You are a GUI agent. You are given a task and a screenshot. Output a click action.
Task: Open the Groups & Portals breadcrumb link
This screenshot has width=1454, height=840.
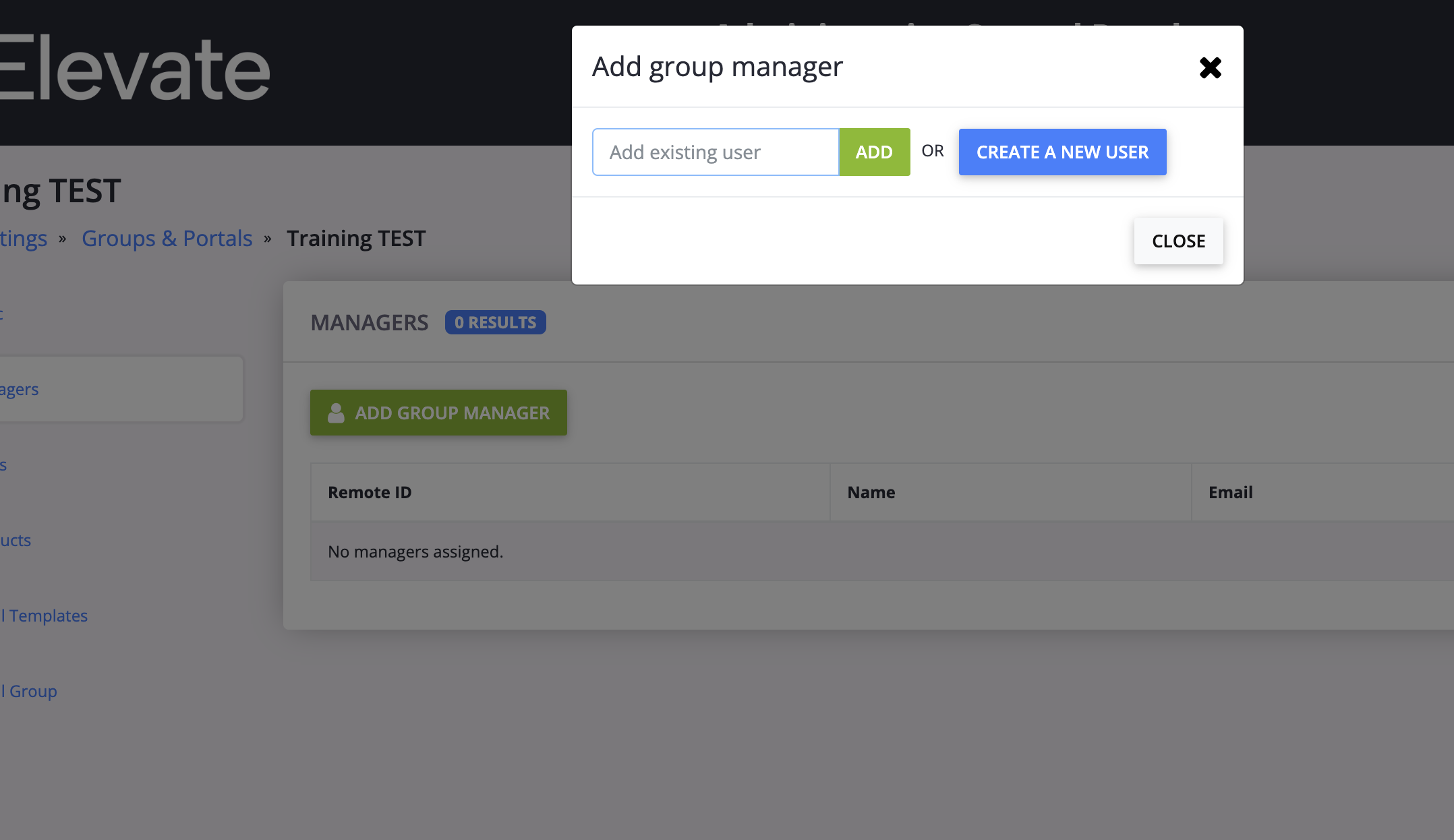pos(167,238)
